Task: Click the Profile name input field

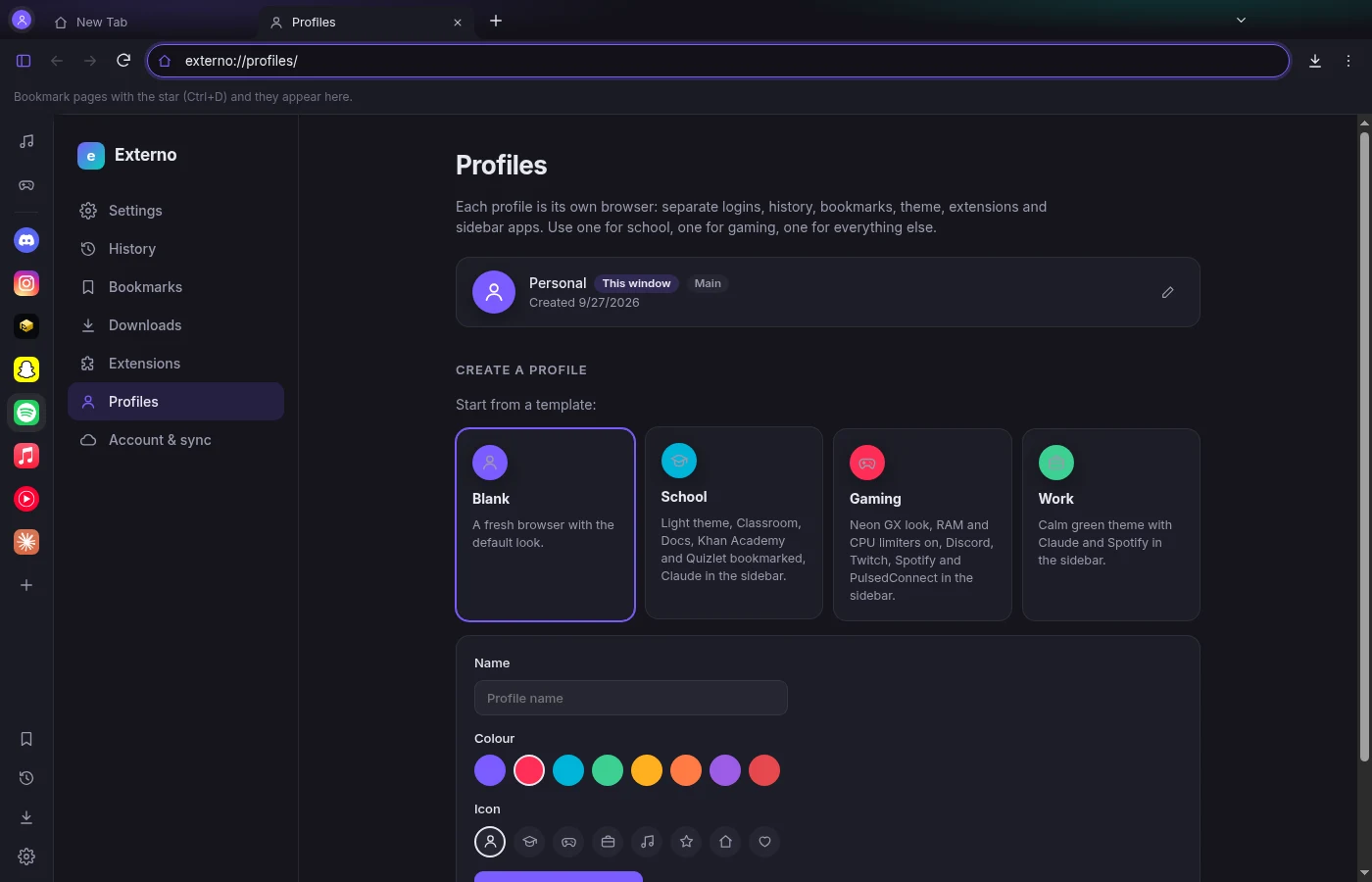Action: click(x=631, y=698)
